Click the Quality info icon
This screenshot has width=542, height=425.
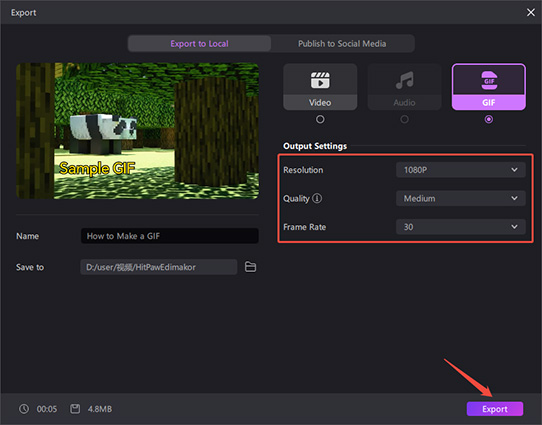[317, 198]
